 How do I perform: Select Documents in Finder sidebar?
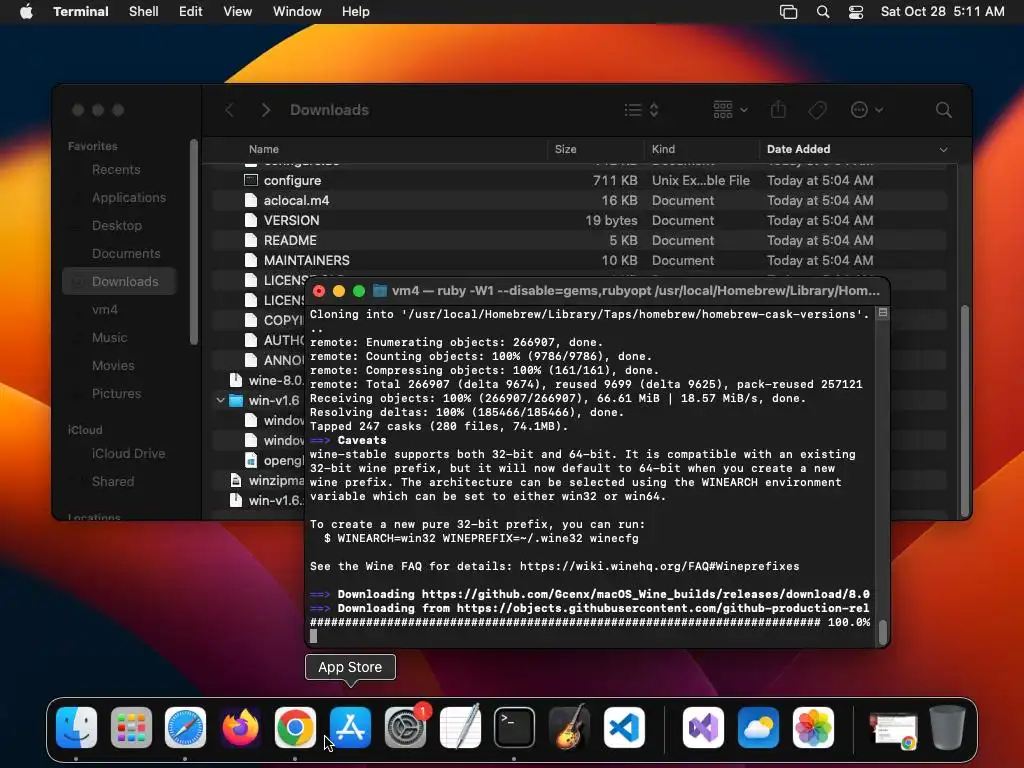[x=126, y=253]
